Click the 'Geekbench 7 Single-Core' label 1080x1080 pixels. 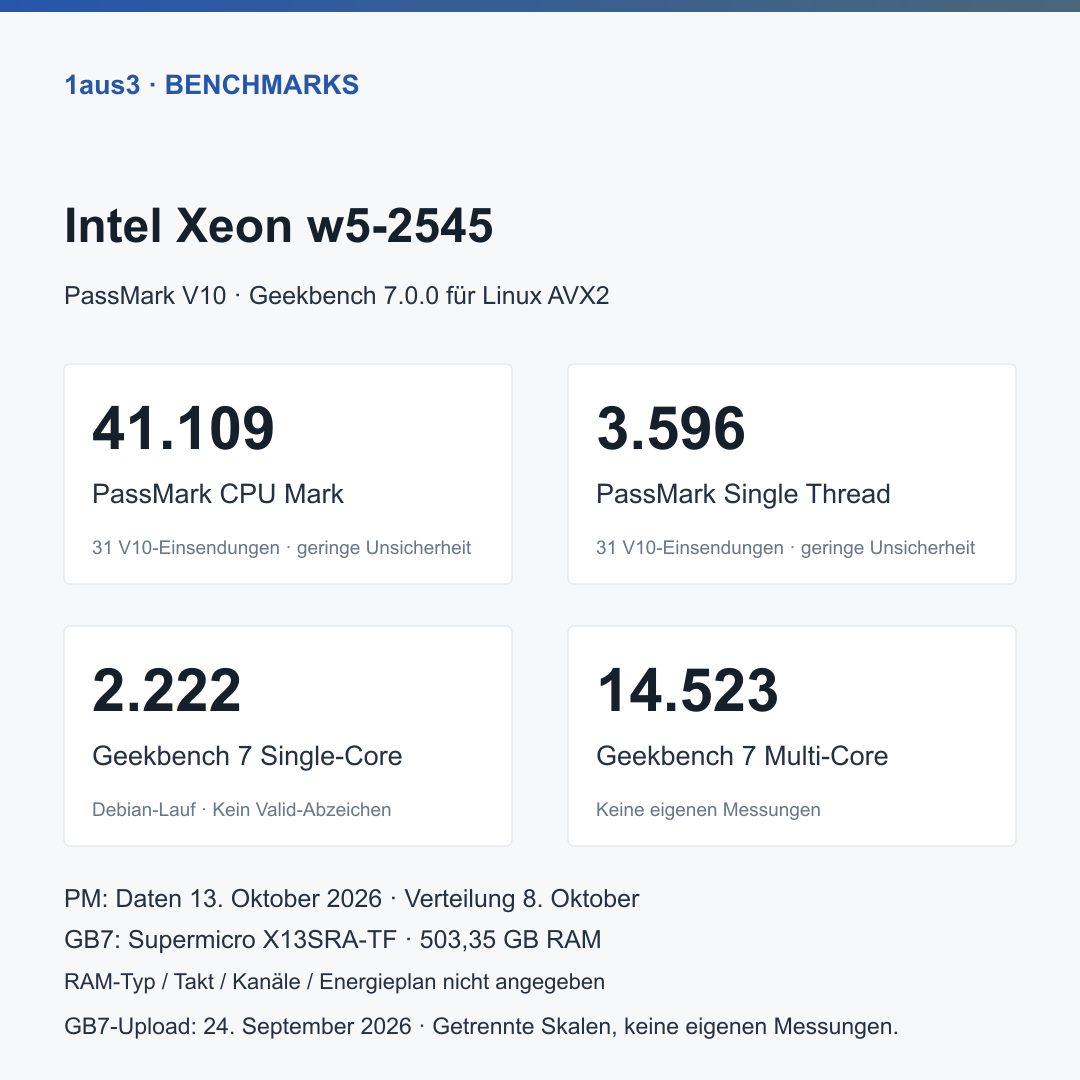pyautogui.click(x=247, y=756)
